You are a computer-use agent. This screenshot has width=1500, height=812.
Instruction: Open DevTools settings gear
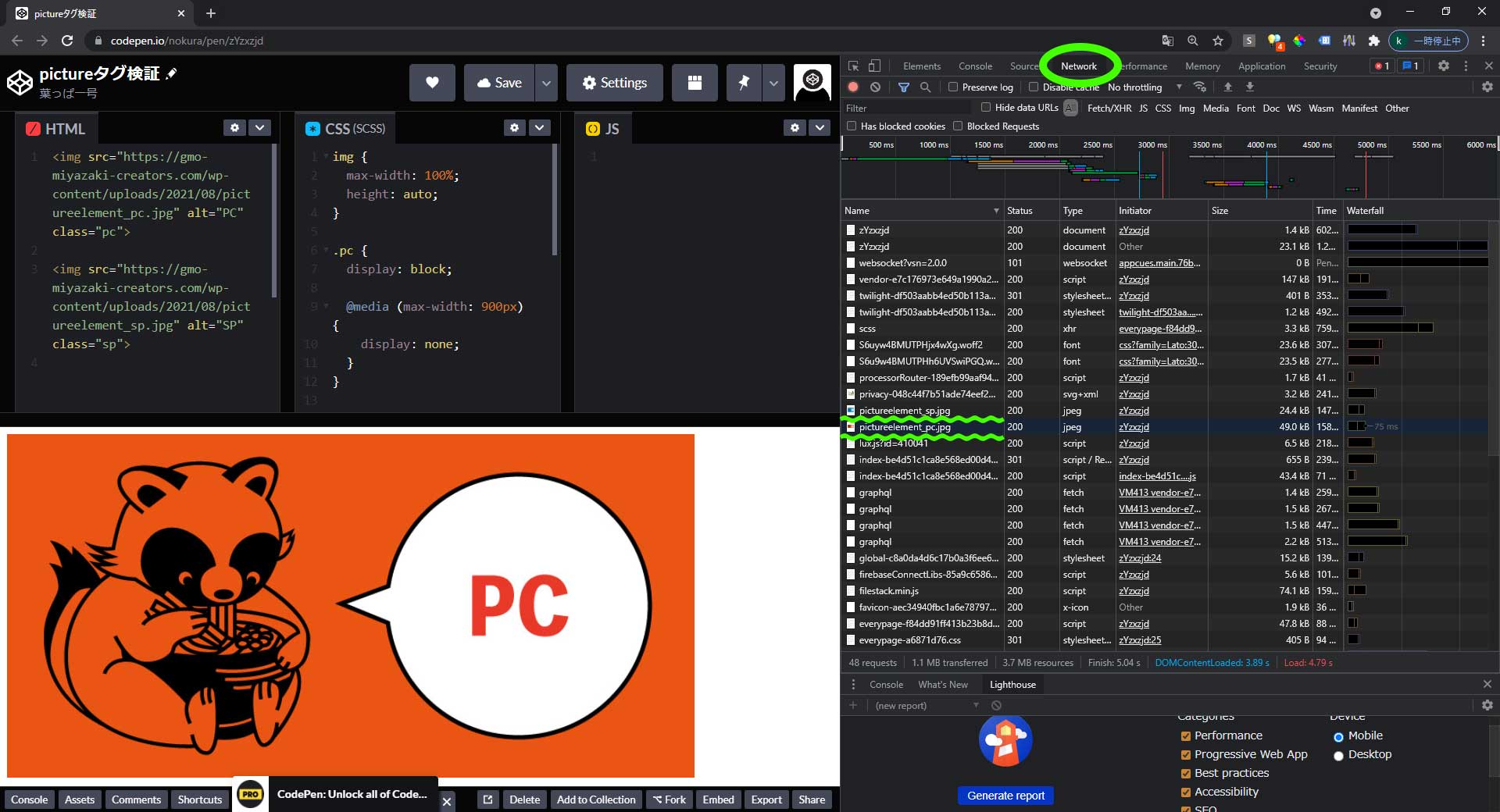(1444, 66)
